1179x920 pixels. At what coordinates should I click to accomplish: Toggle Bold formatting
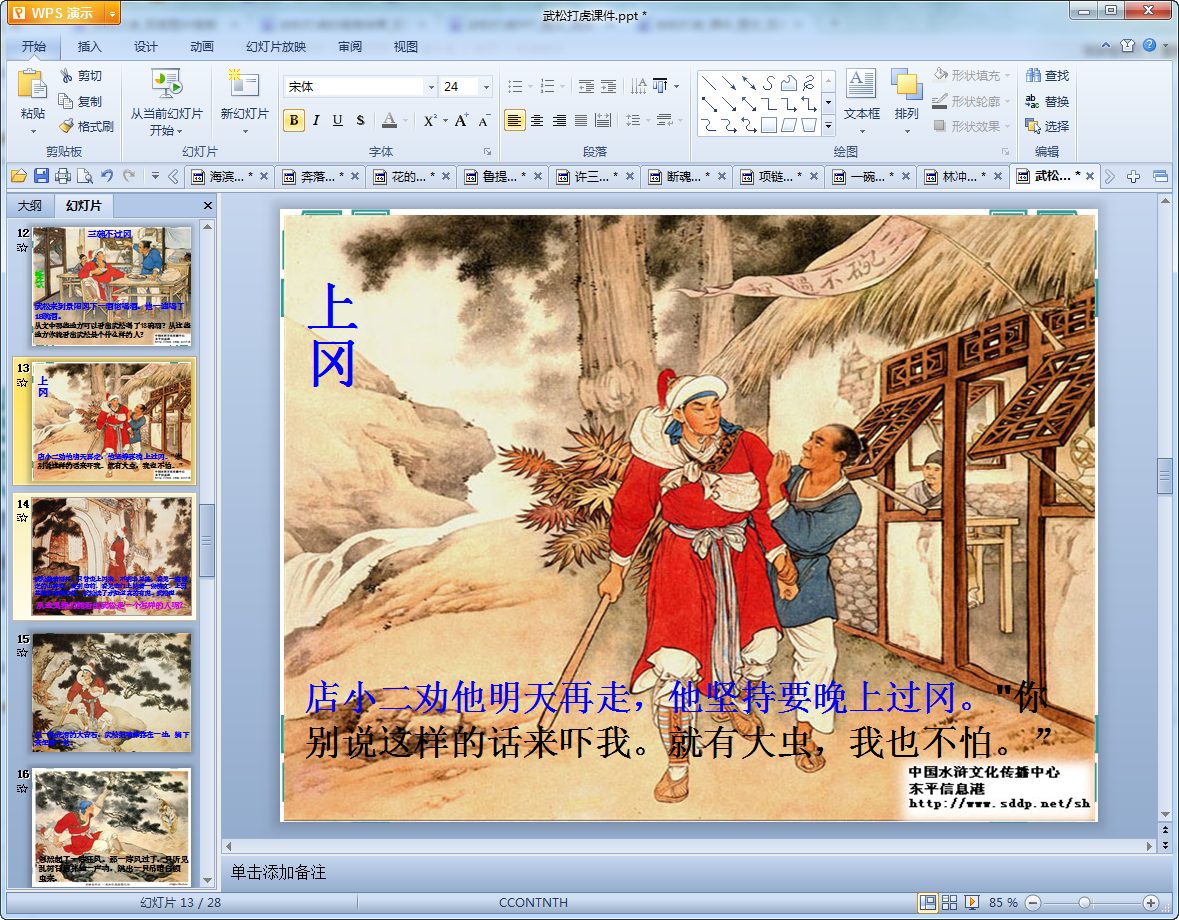click(x=294, y=120)
